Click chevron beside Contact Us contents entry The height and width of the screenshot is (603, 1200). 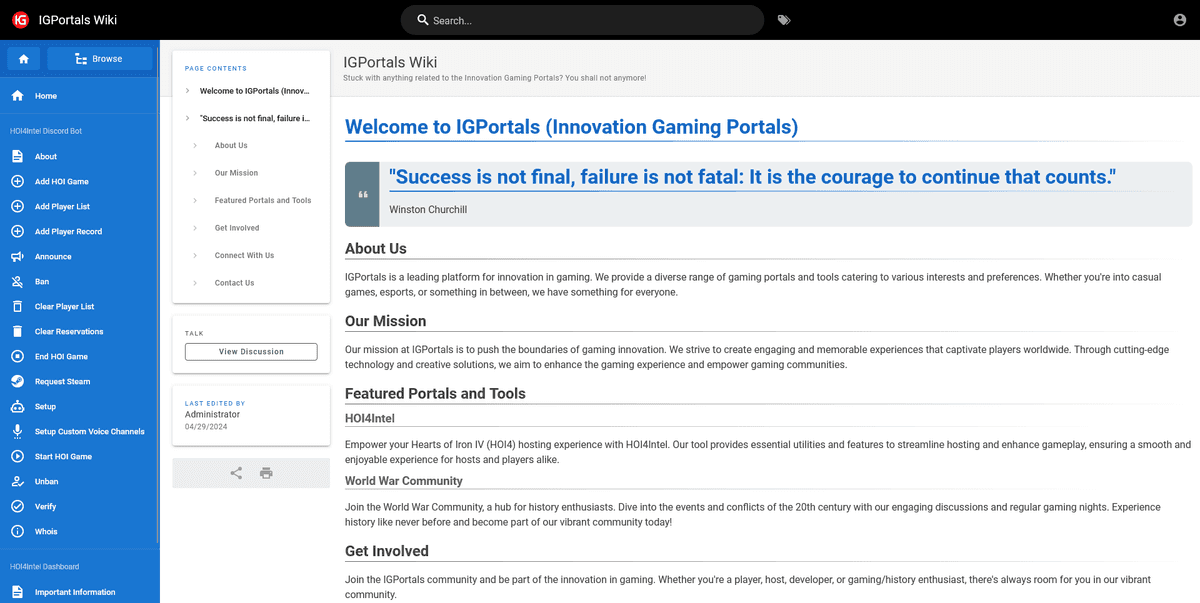point(195,283)
